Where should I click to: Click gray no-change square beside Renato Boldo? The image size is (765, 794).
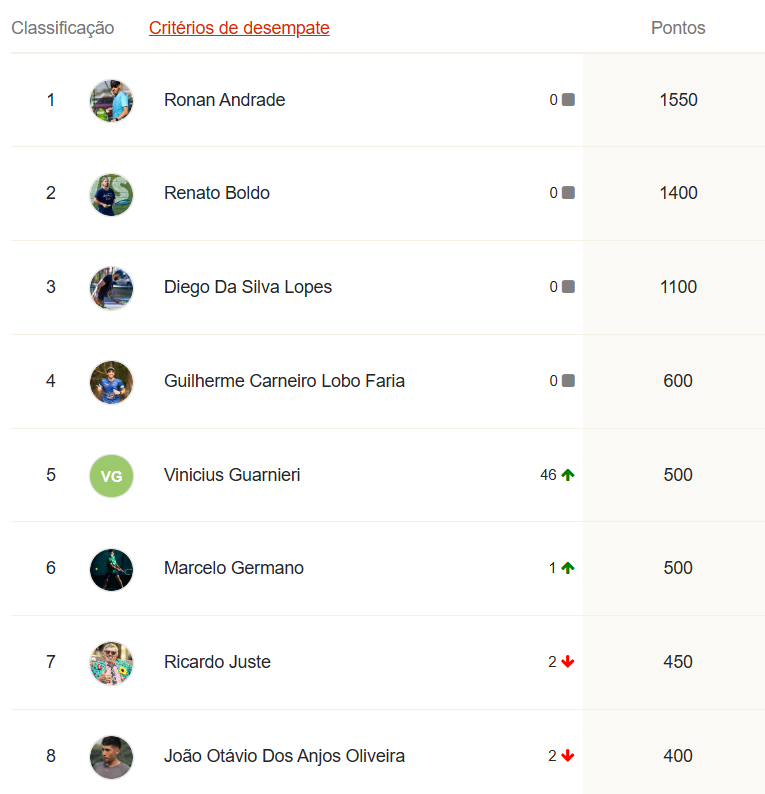pos(568,193)
